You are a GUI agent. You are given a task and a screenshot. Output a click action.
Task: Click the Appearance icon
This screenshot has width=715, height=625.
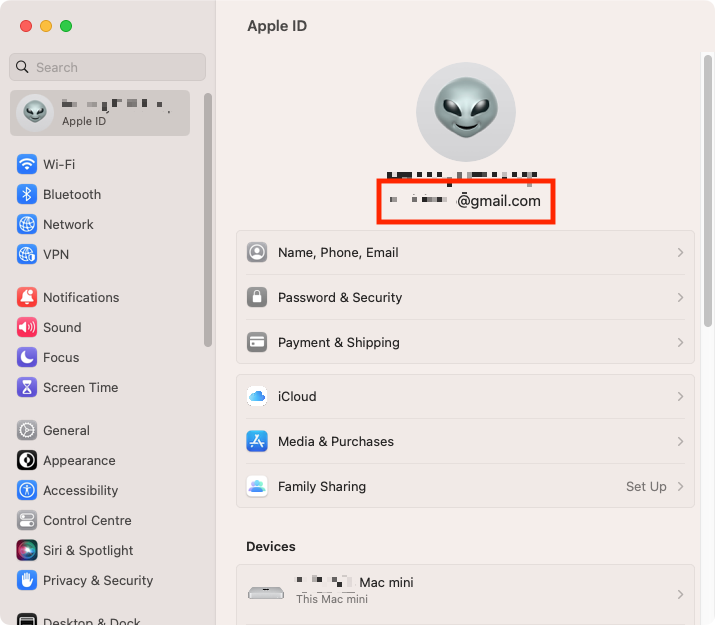(27, 460)
